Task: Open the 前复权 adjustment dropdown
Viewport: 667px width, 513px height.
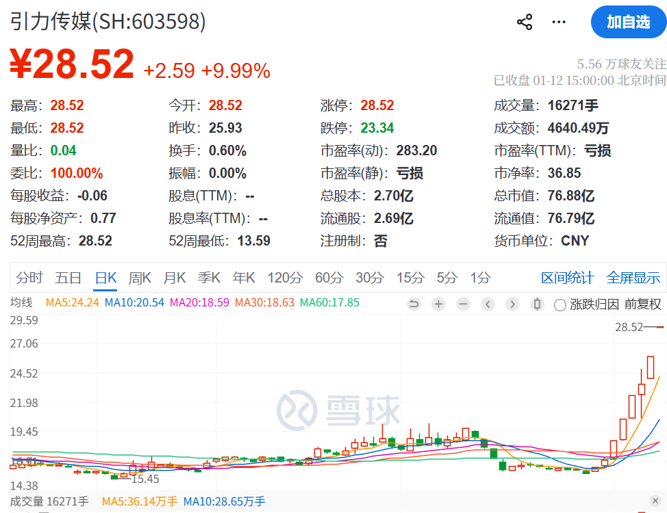Action: tap(642, 304)
